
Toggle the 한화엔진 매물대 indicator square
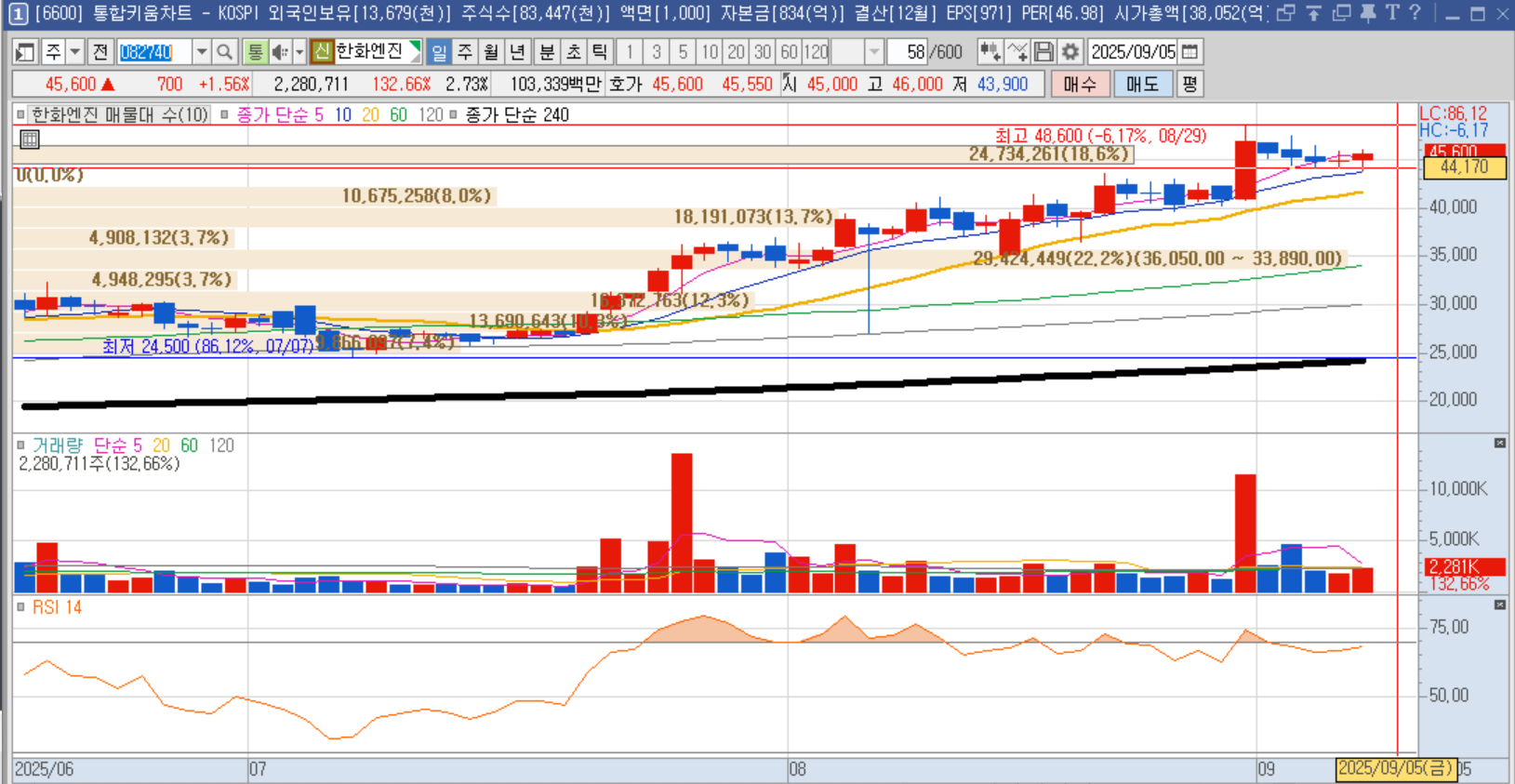point(20,114)
